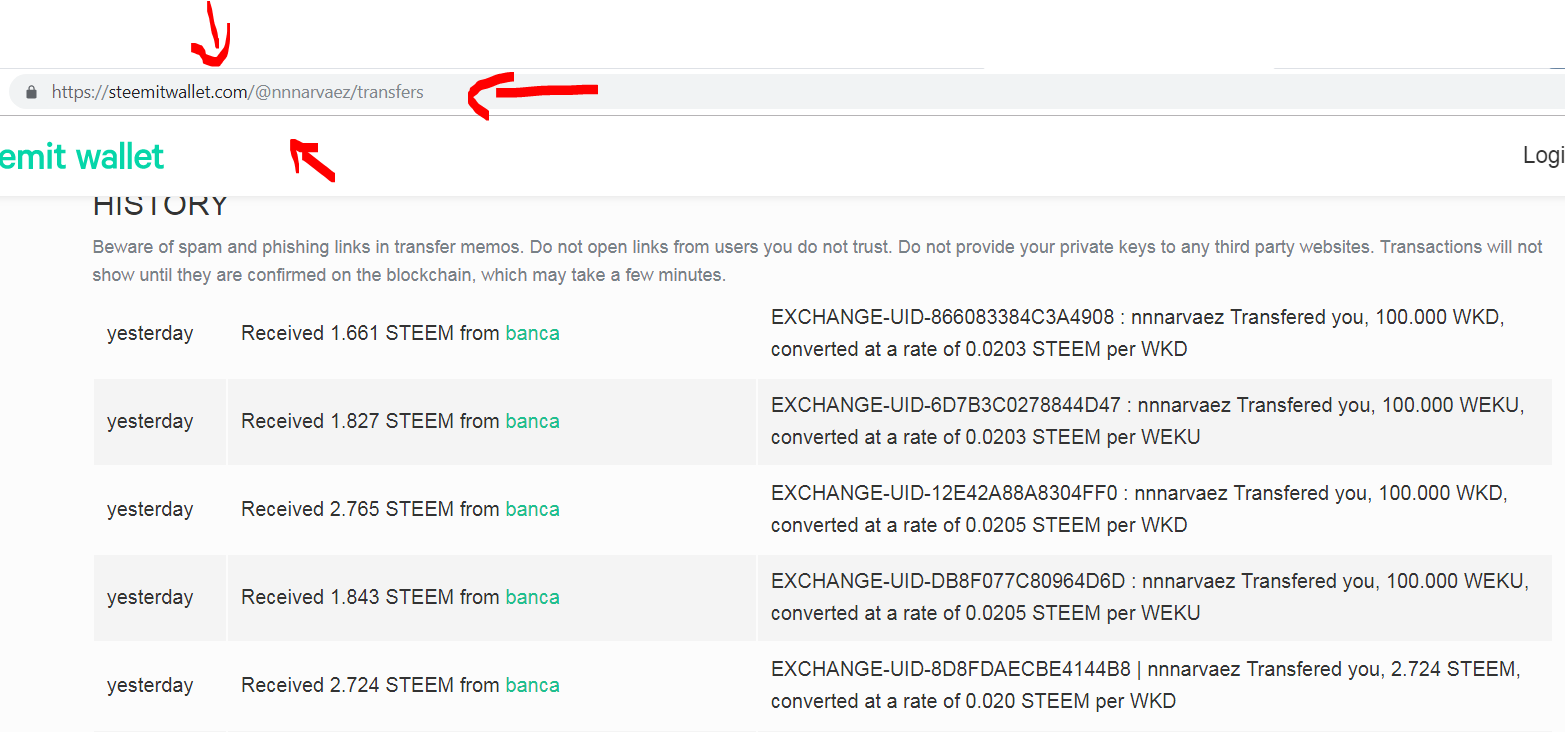Click memo EXCHANGE-UID-8D8FDAECBE4144B8

coord(1146,685)
